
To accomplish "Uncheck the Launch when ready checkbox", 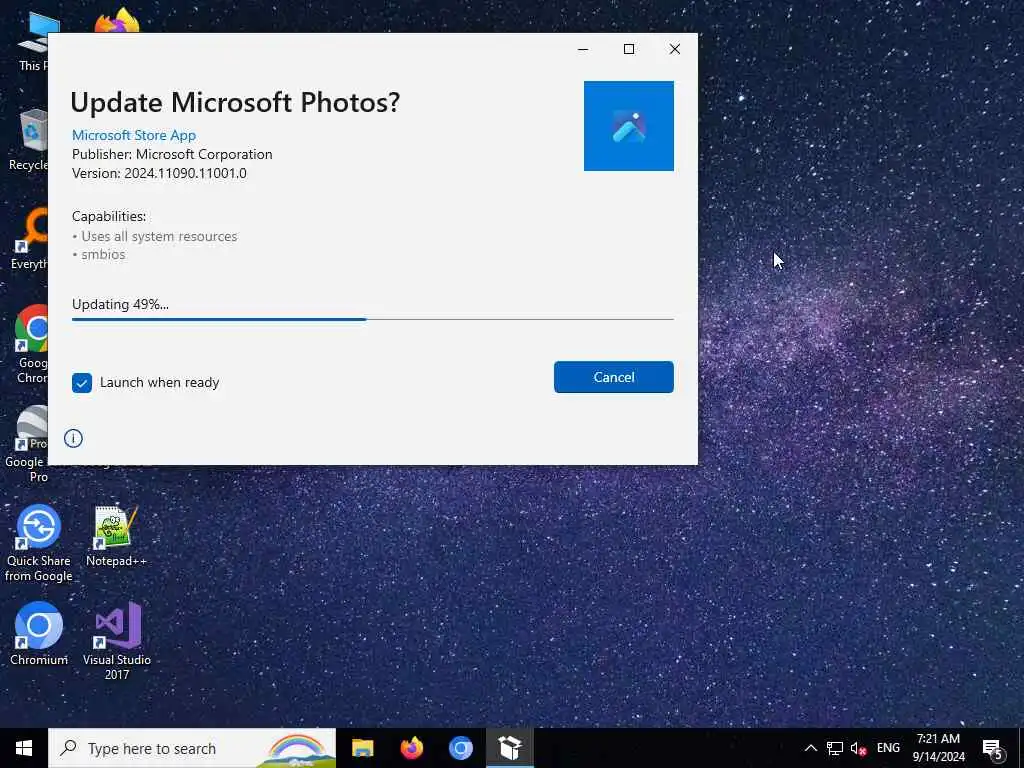I will click(82, 383).
